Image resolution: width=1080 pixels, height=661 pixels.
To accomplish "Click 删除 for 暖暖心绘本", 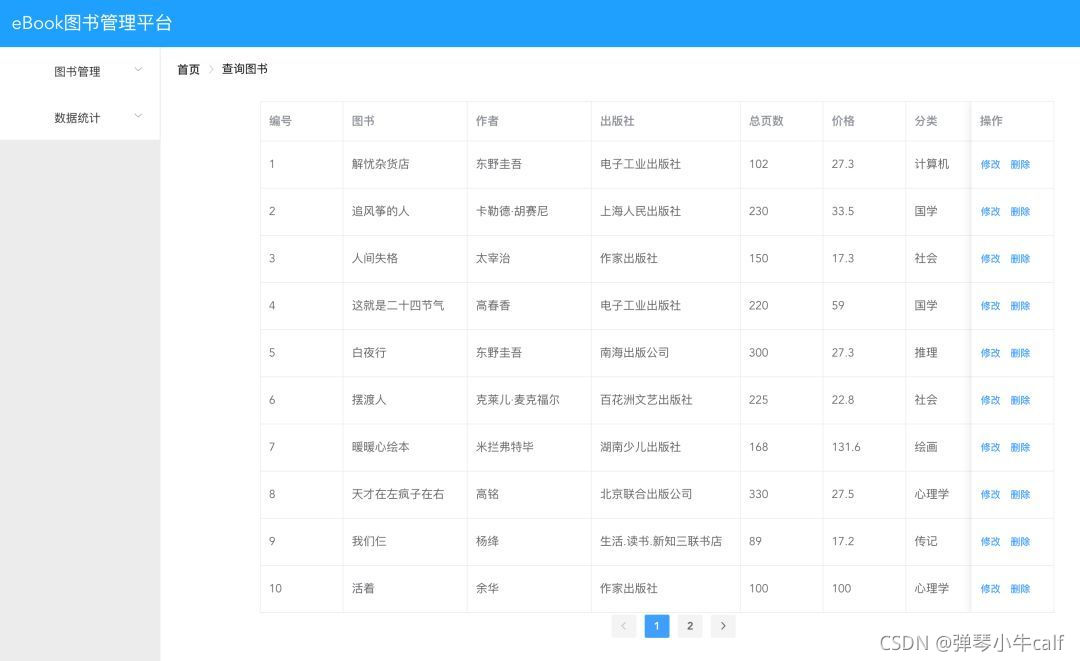I will 1020,447.
